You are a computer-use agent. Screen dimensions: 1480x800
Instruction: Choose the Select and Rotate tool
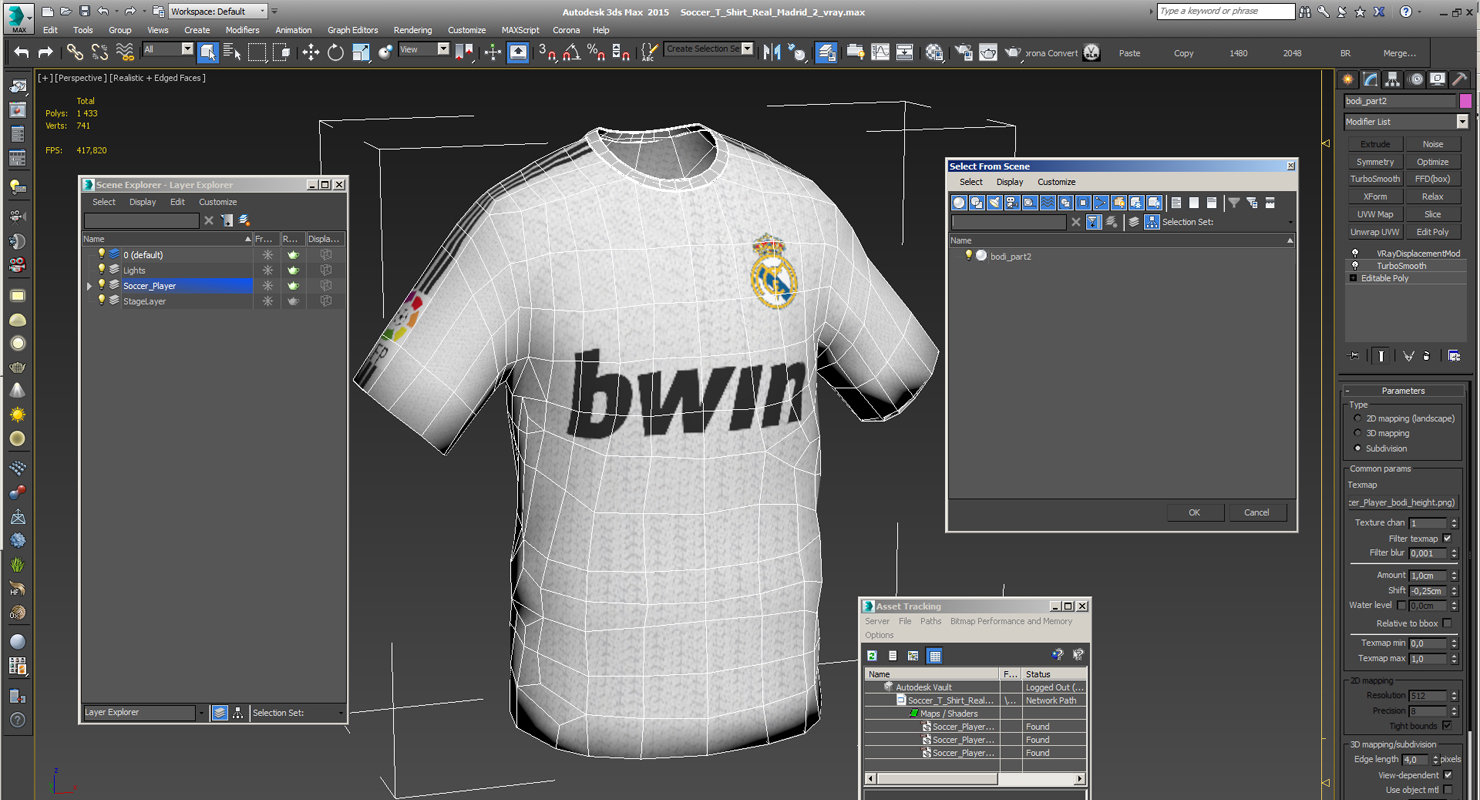pos(336,52)
